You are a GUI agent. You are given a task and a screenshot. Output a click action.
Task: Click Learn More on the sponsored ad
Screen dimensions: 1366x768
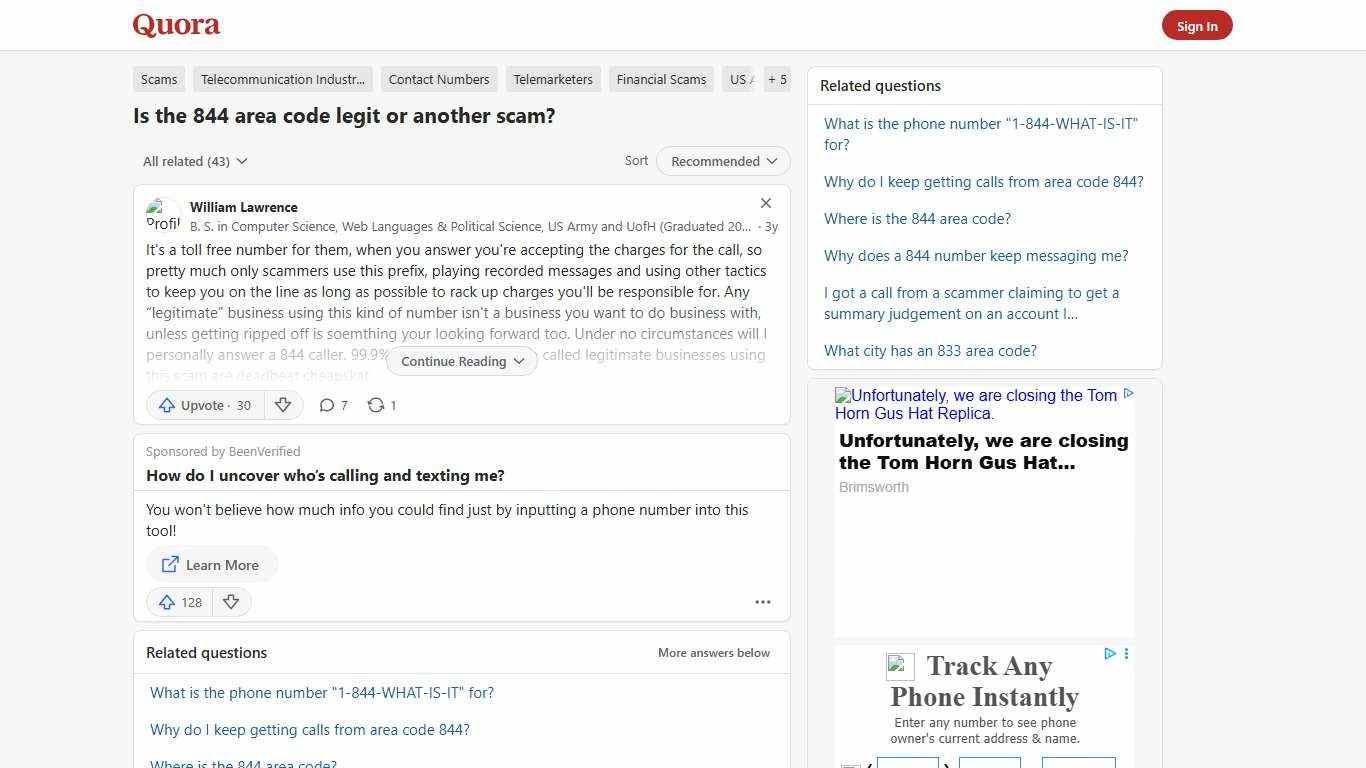point(211,564)
